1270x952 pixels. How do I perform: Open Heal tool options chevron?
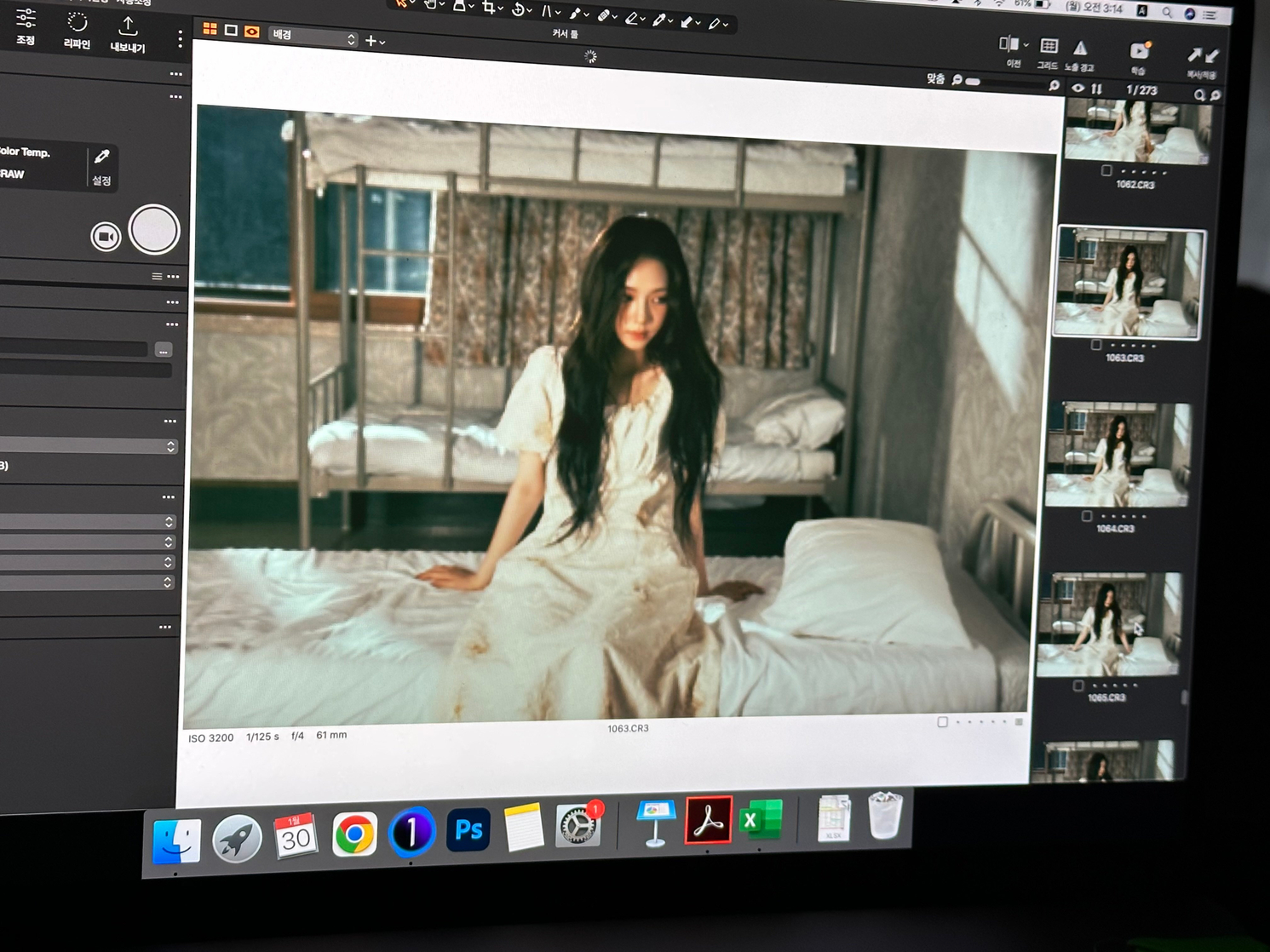click(x=615, y=17)
